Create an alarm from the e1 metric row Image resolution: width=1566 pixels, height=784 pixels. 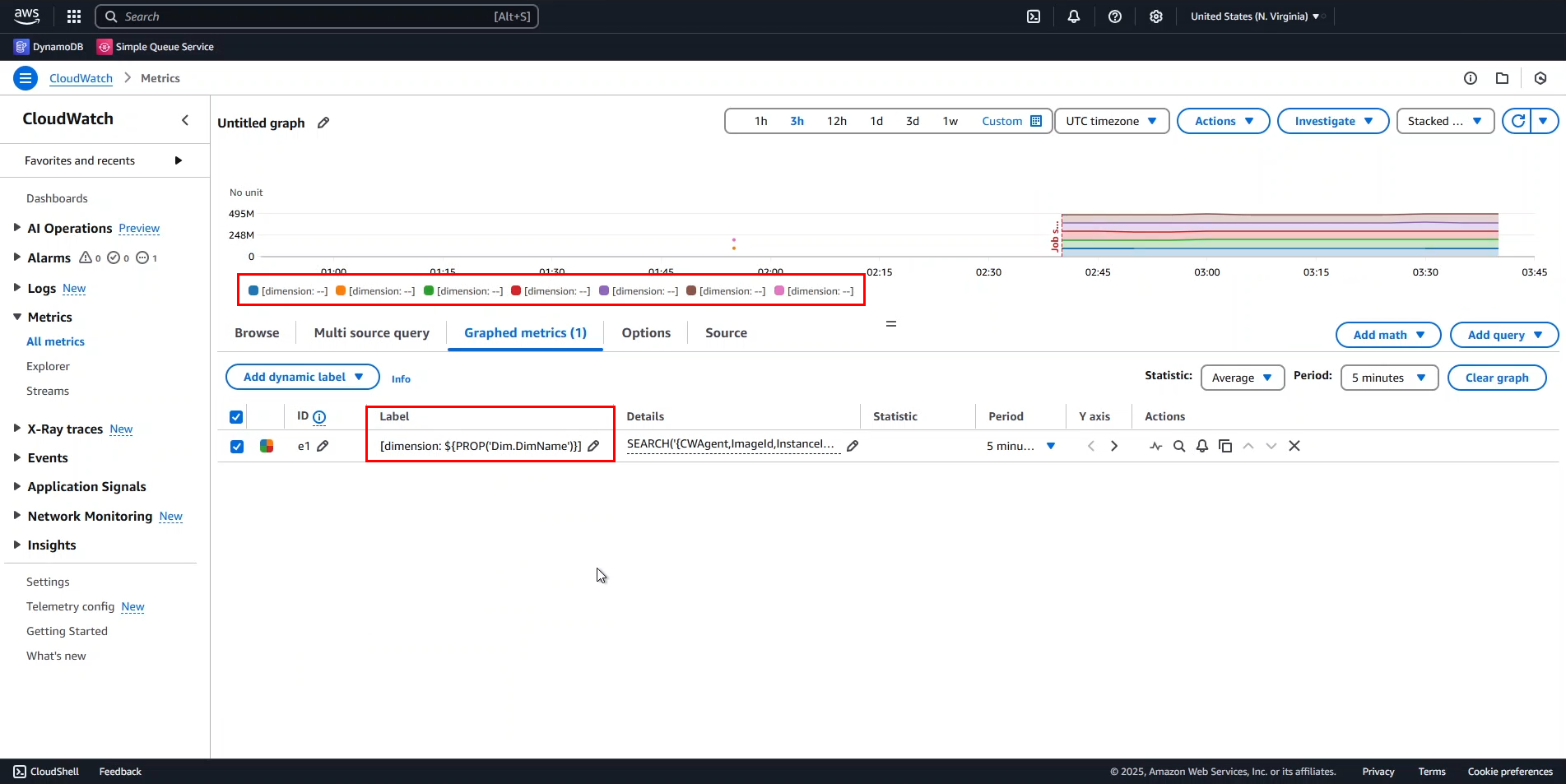(1201, 445)
